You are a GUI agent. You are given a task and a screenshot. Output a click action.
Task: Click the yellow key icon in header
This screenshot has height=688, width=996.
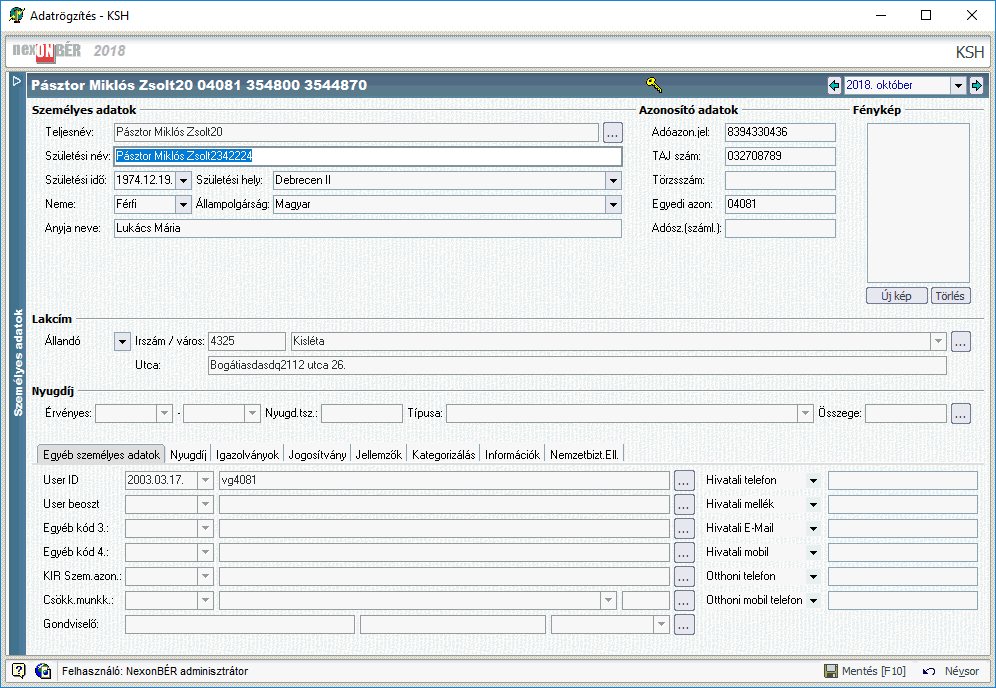(x=654, y=84)
